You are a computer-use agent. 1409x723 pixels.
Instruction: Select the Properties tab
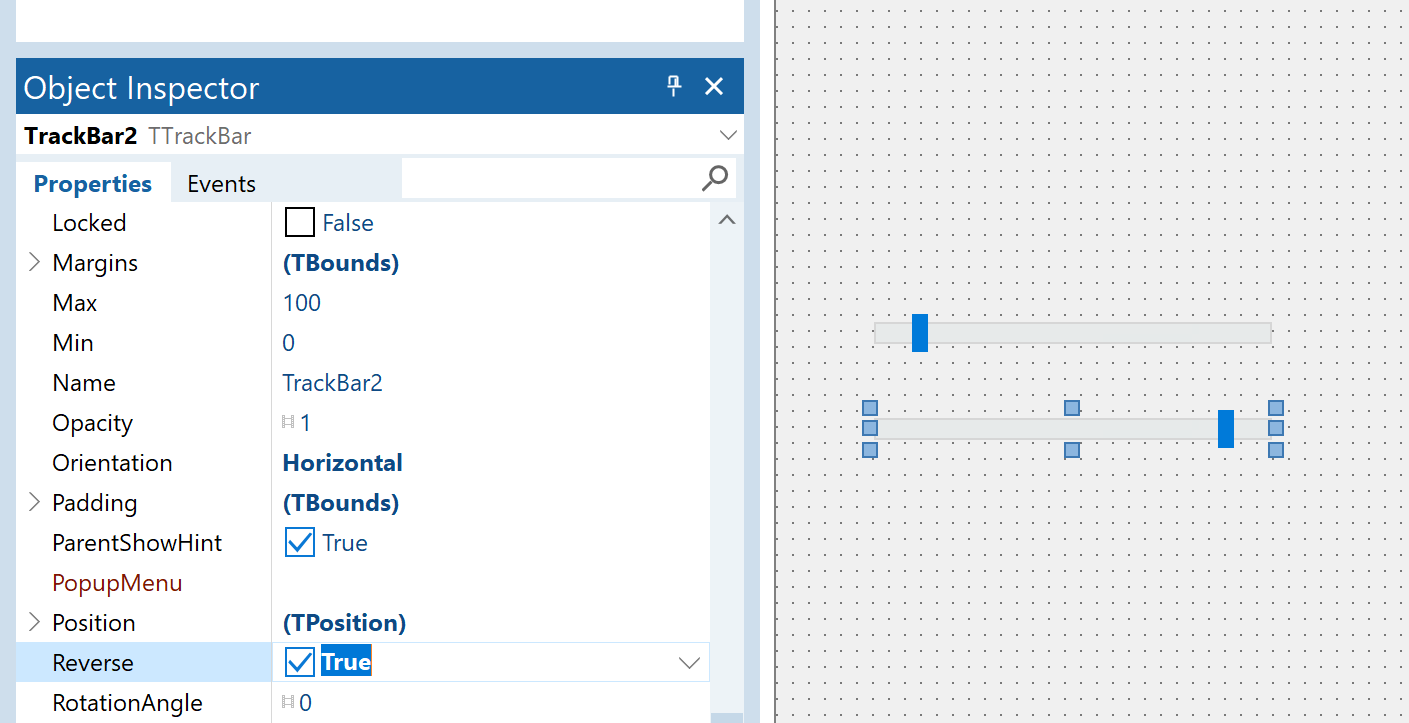pos(93,184)
